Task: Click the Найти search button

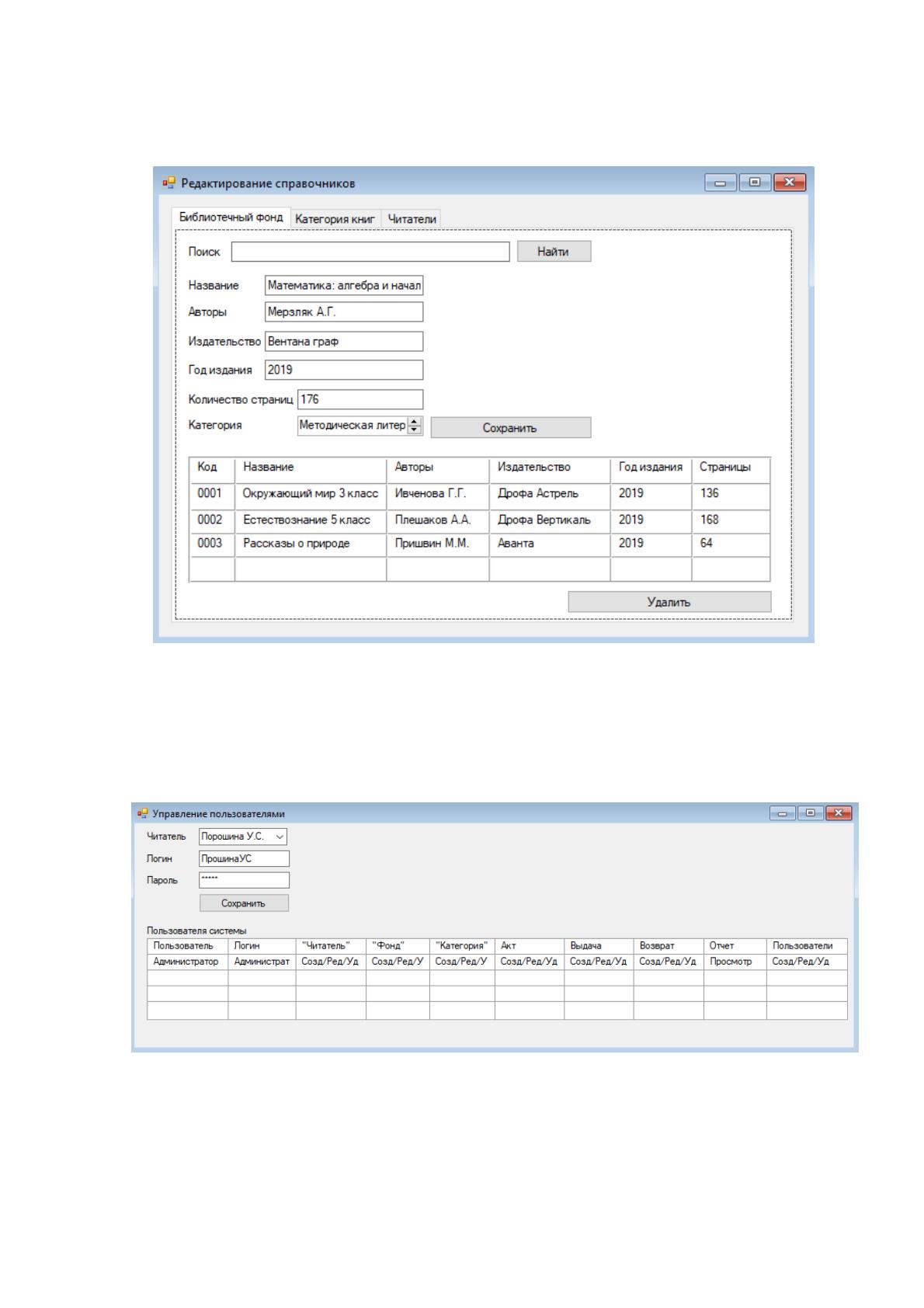Action: click(x=554, y=252)
